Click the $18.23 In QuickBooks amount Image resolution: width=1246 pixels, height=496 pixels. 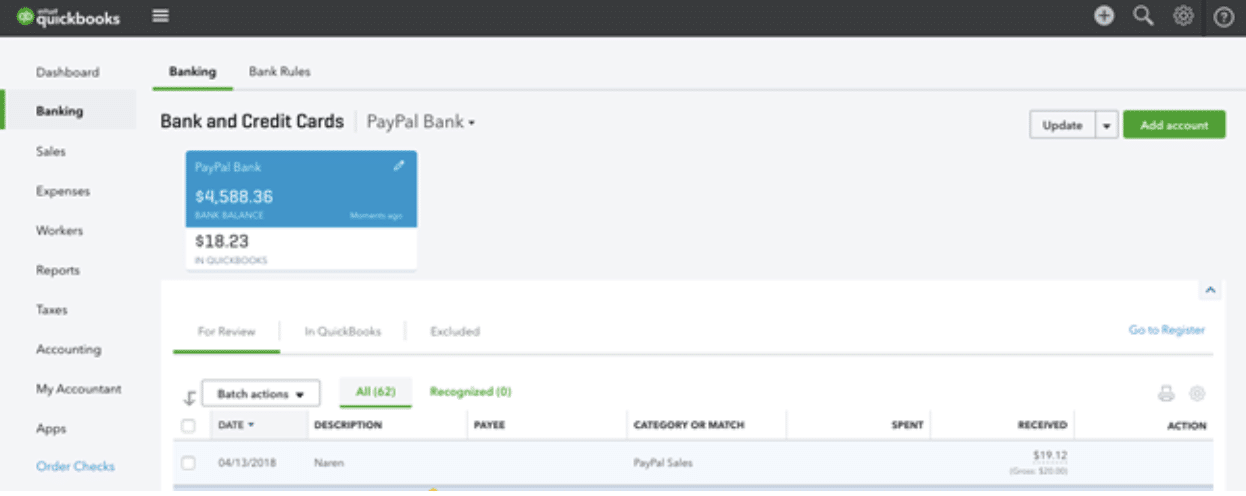click(x=221, y=241)
